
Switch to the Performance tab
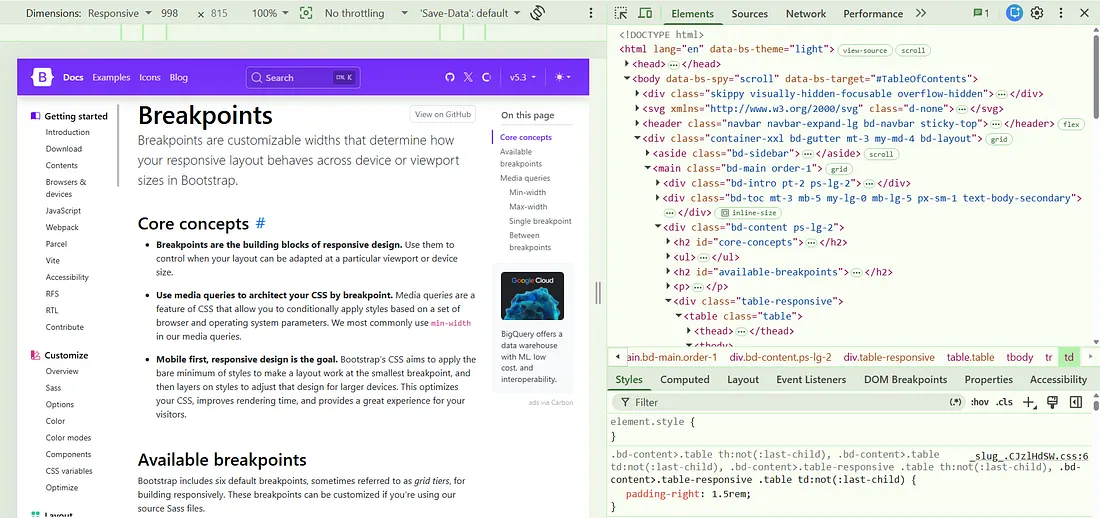(875, 13)
